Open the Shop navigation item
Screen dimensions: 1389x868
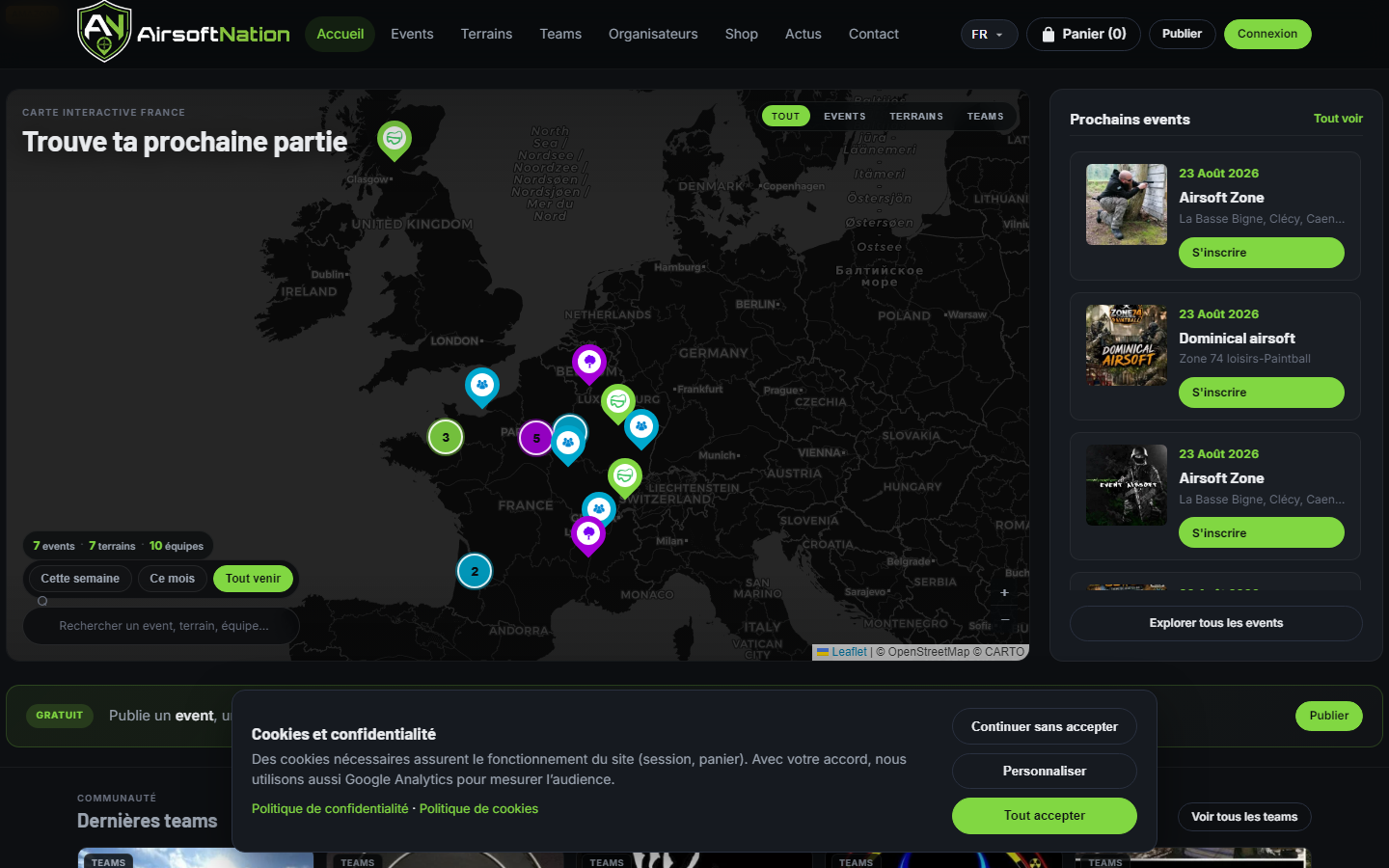click(742, 34)
